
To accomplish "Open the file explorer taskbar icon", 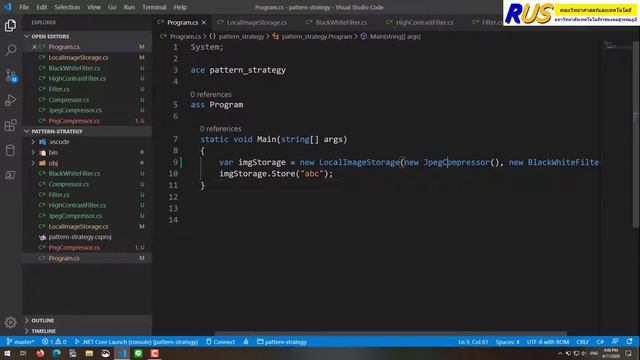I will click(89, 353).
